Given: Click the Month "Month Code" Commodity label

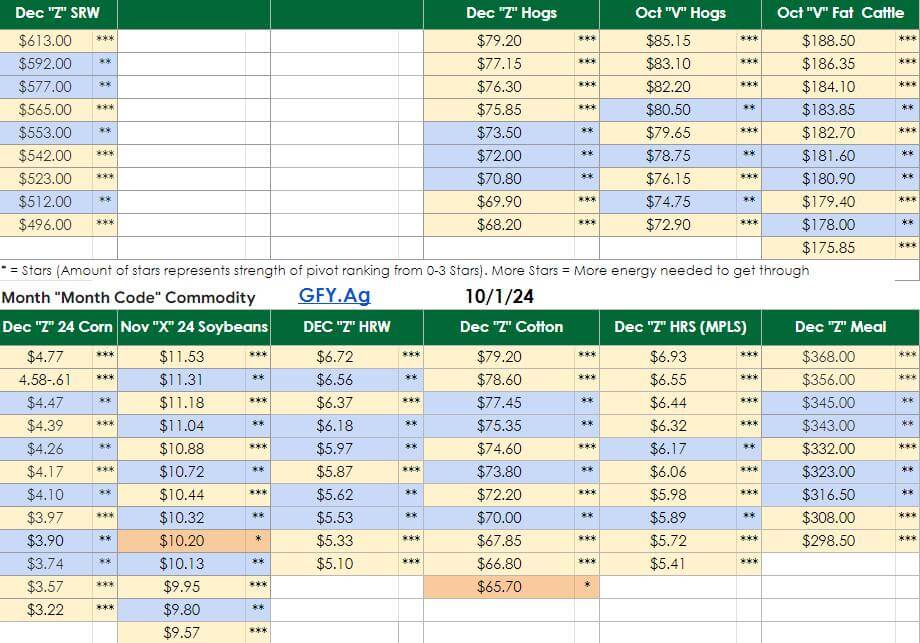Looking at the screenshot, I should tap(128, 297).
